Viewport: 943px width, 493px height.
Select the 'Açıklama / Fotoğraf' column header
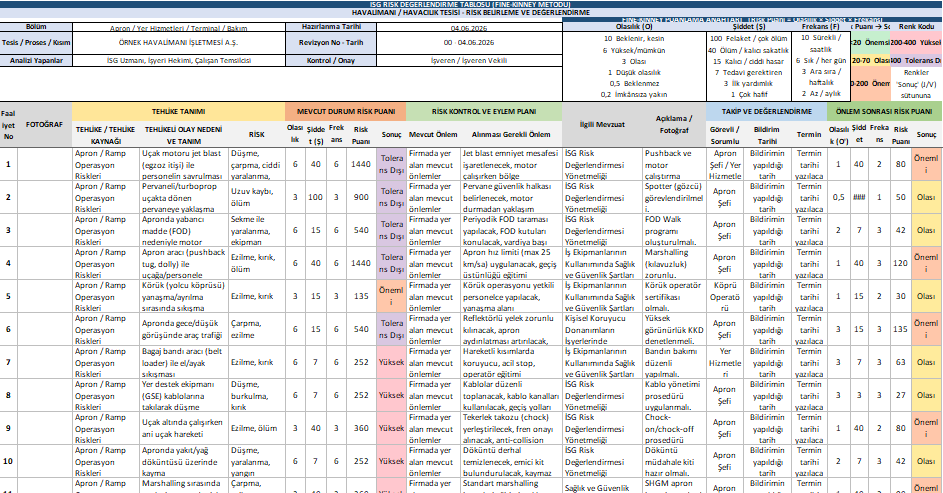point(674,124)
